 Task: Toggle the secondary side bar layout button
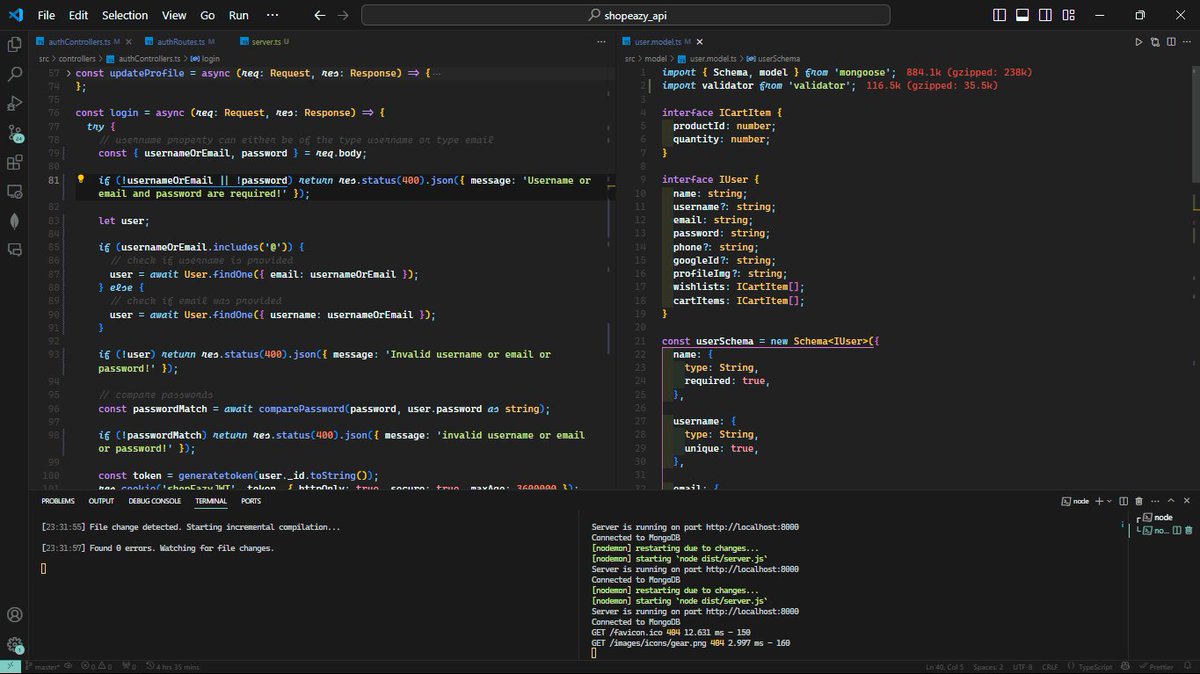(1045, 15)
